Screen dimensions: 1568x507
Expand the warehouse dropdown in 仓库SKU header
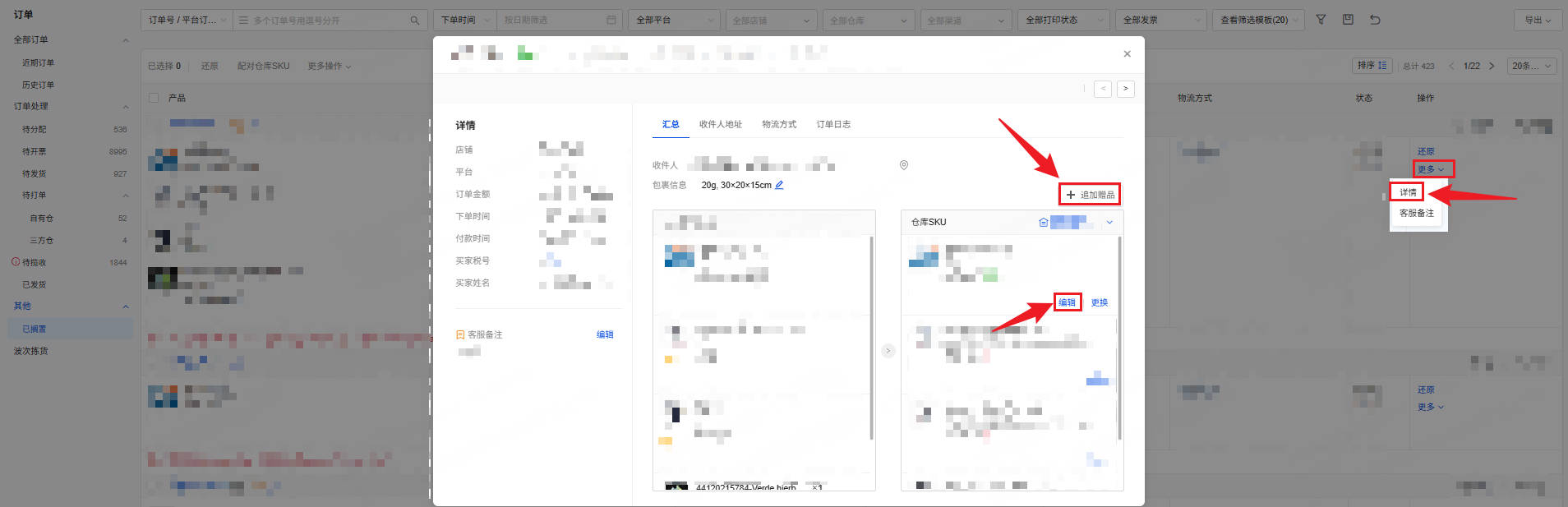pos(1109,222)
